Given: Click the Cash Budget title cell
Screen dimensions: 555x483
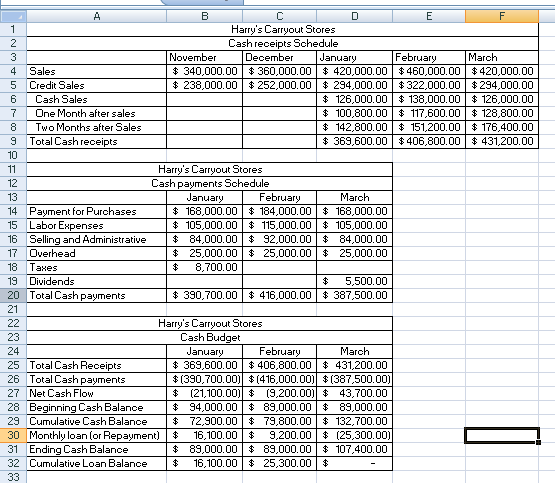Looking at the screenshot, I should pos(210,337).
